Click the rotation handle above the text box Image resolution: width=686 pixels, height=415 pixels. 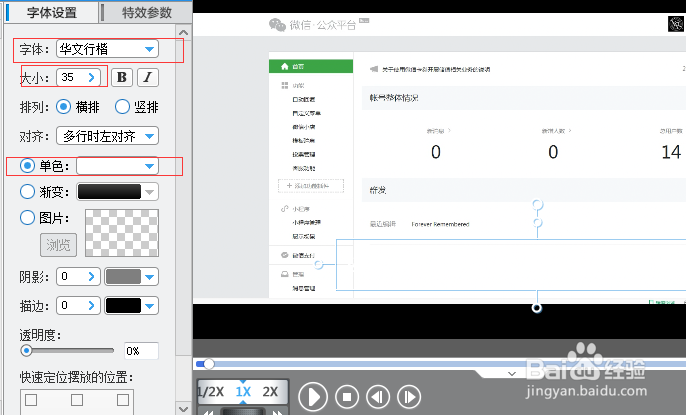click(x=538, y=204)
